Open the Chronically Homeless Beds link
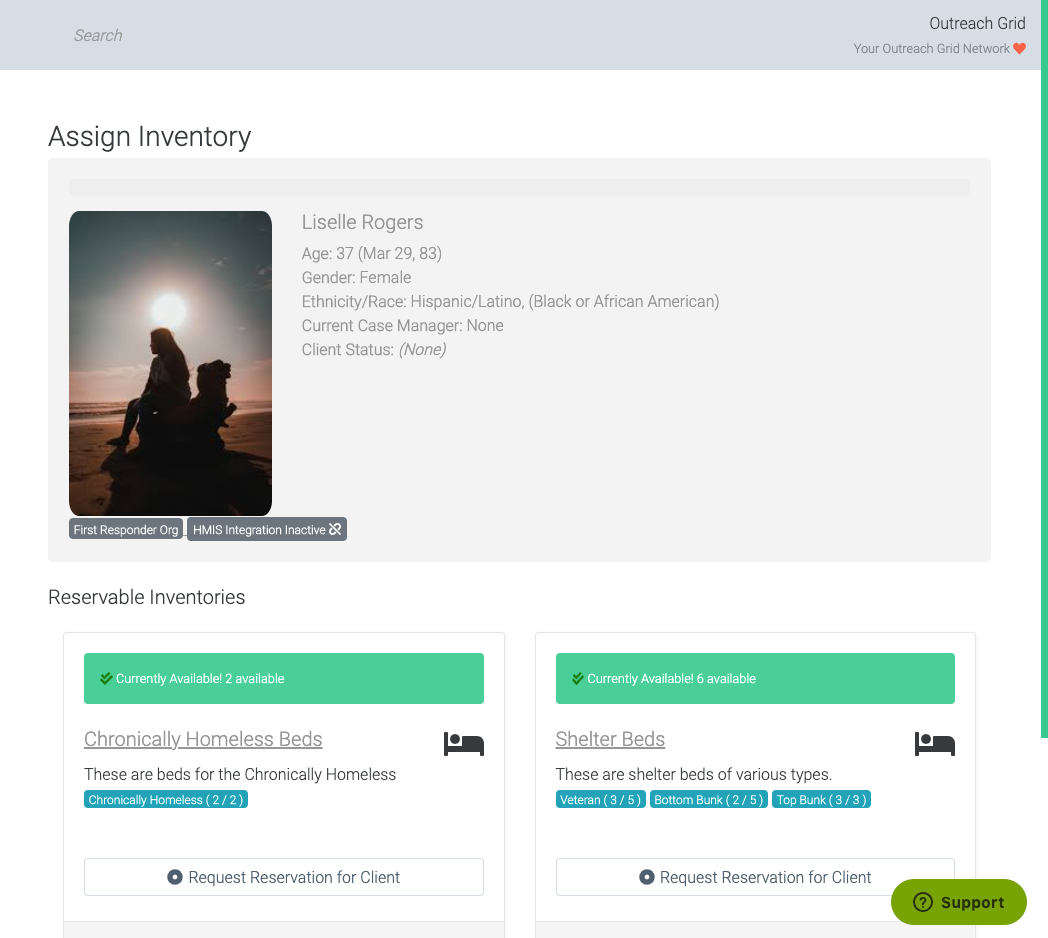This screenshot has width=1048, height=938. (203, 739)
